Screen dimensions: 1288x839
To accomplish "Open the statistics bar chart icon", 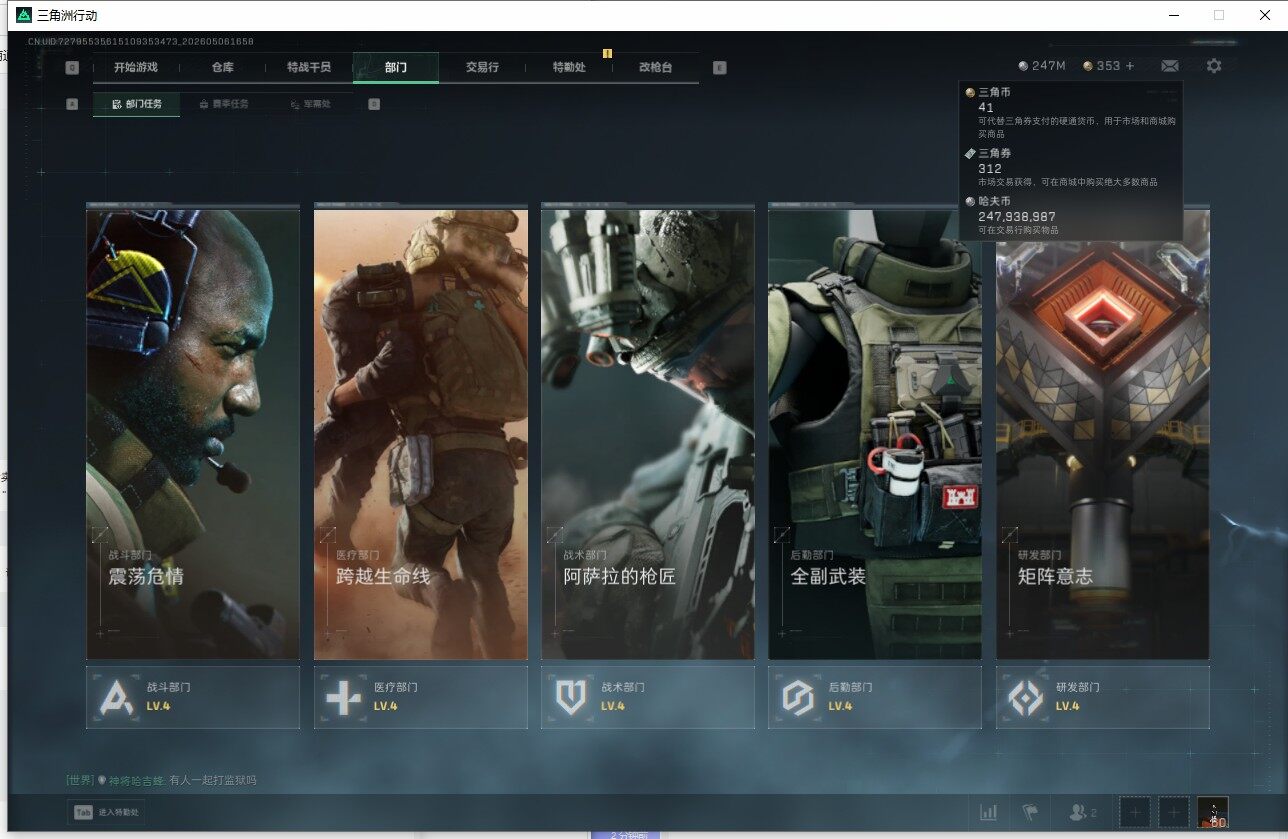I will tap(989, 813).
